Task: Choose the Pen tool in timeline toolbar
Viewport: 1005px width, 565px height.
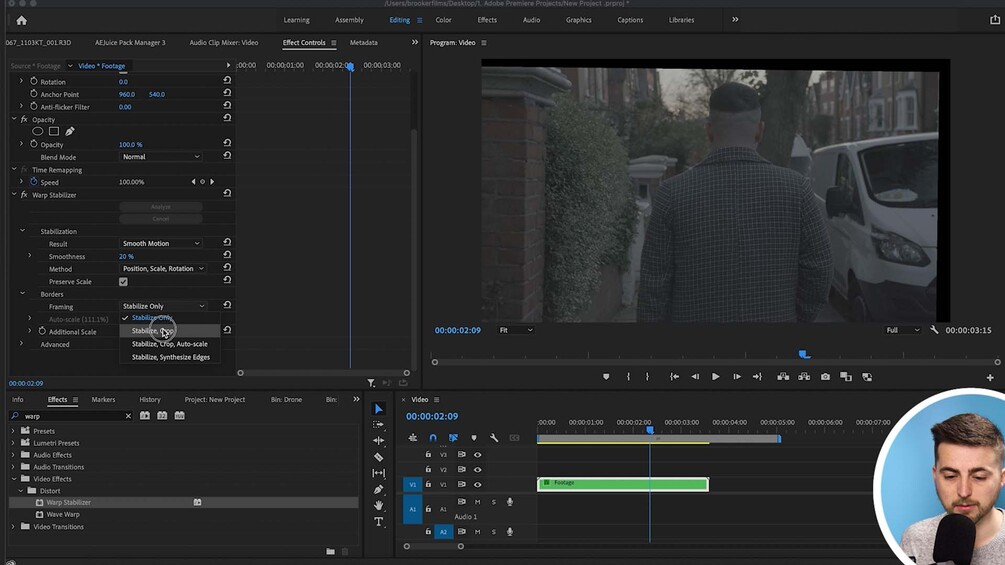Action: click(378, 490)
